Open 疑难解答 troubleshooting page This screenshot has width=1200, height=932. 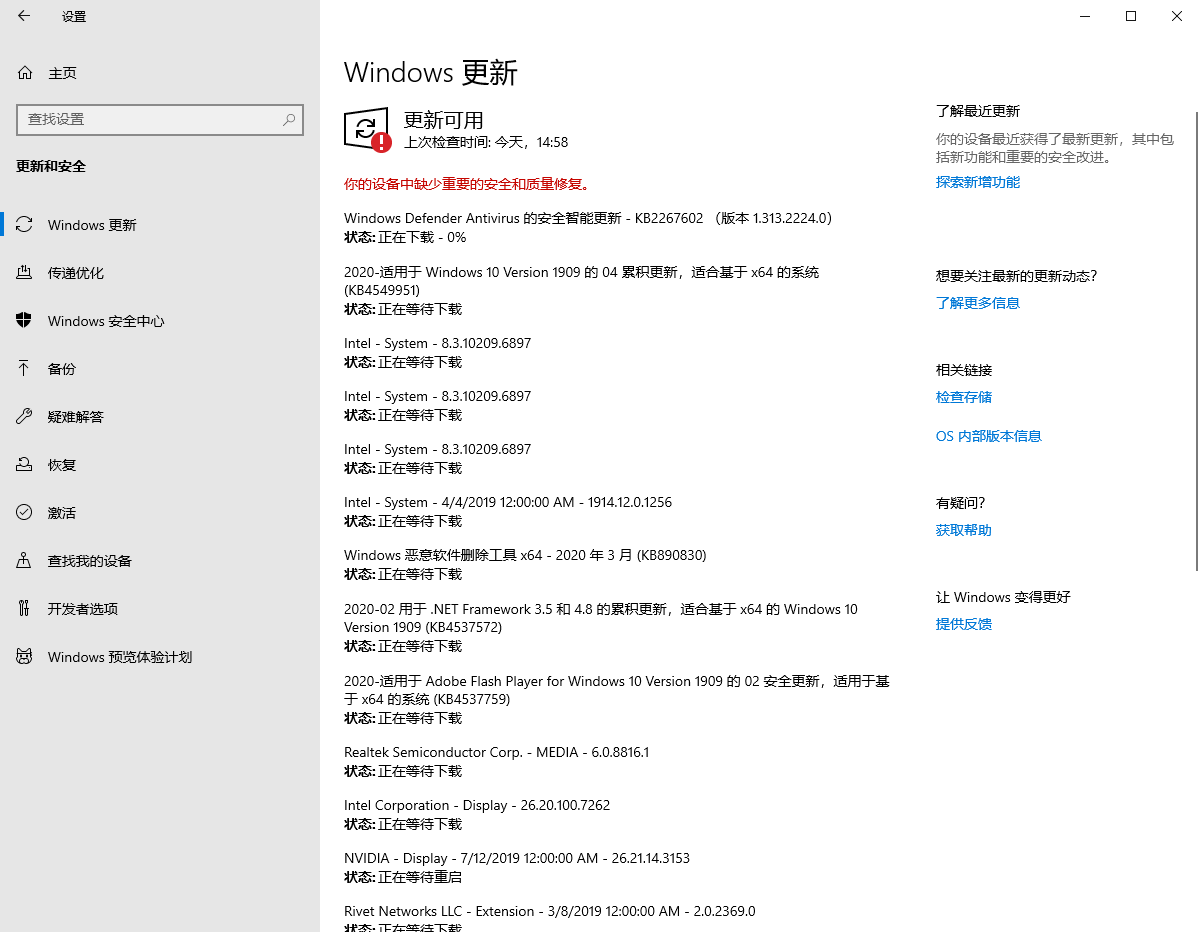click(160, 417)
